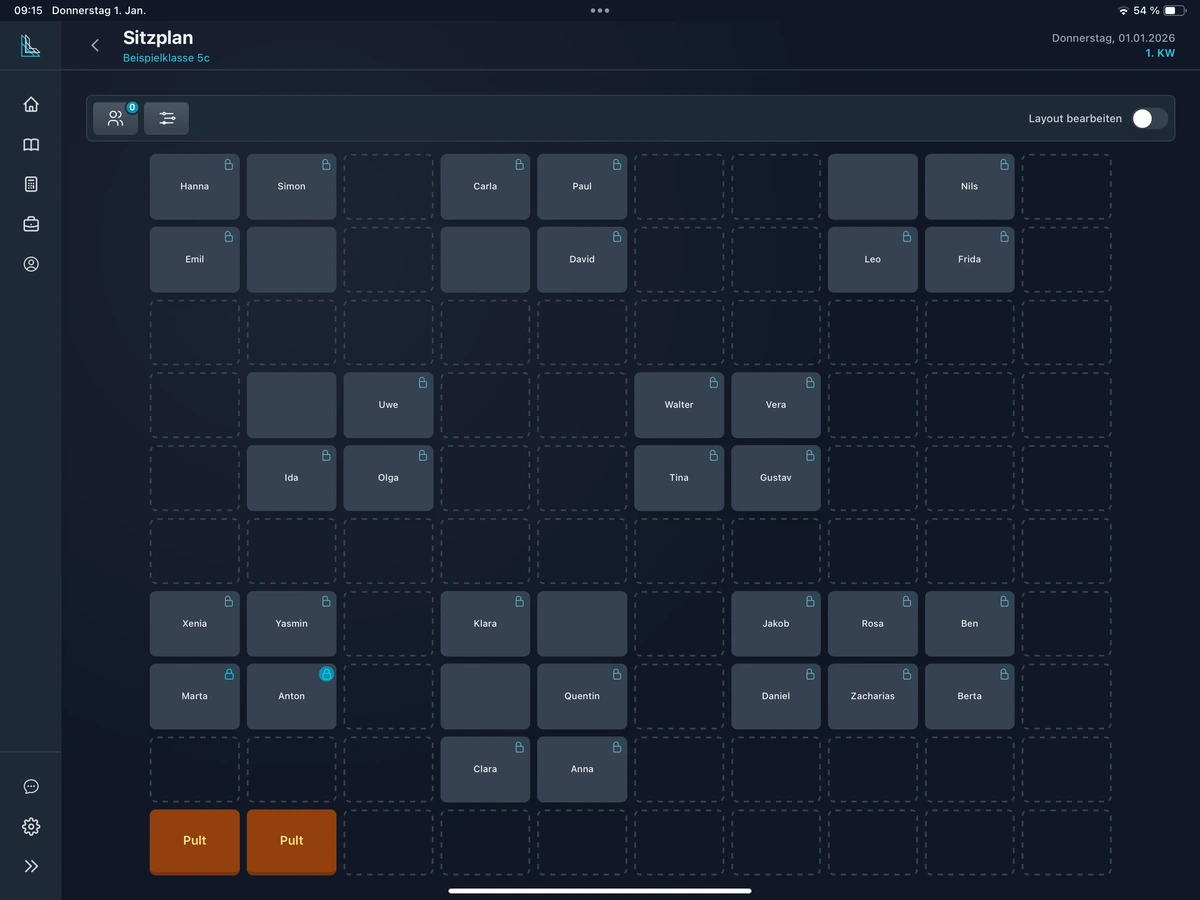Open the calculator icon in sidebar
This screenshot has height=900, width=1200.
point(31,185)
